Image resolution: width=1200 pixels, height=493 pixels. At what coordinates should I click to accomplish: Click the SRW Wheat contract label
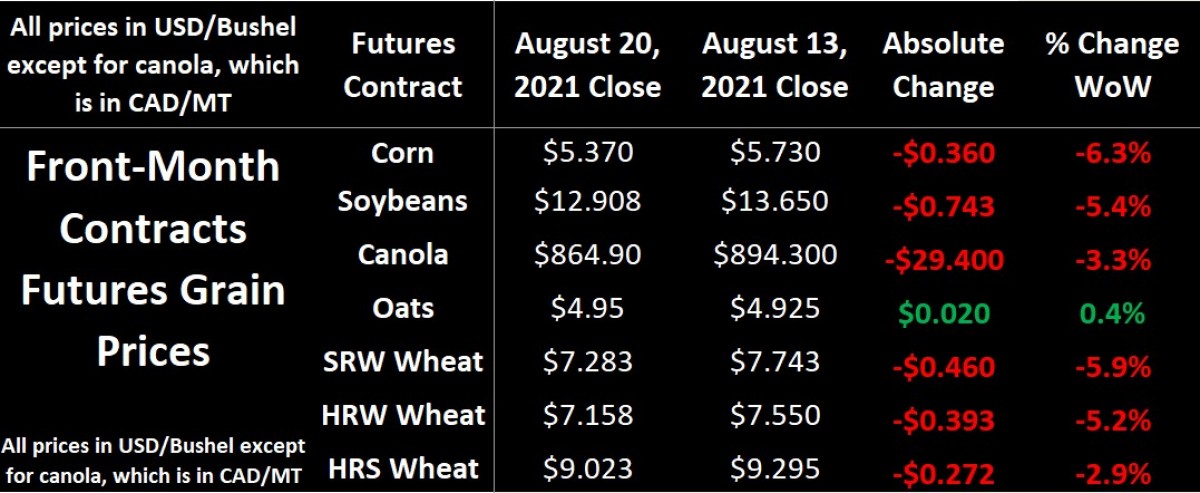coord(402,360)
